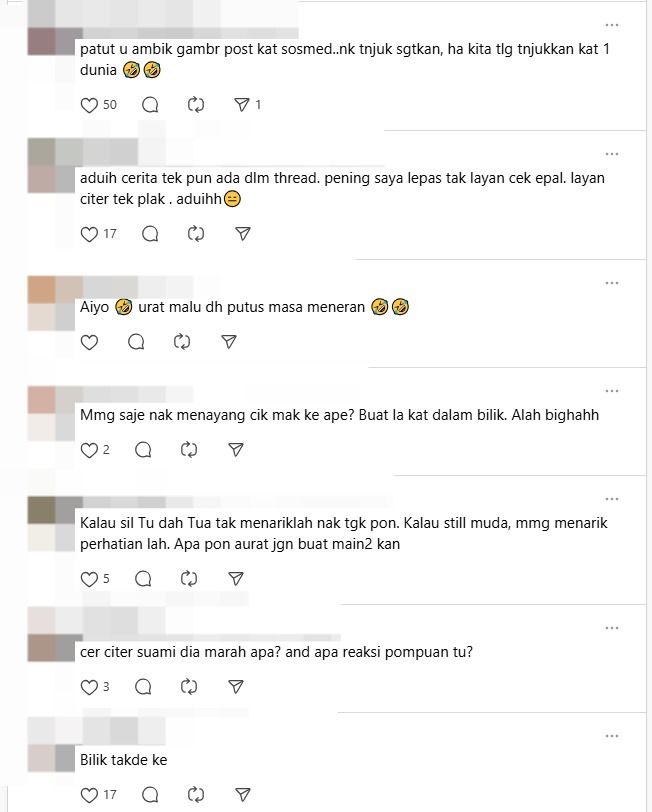Viewport: 652px width, 812px height.
Task: Share the comment showing 1 share
Action: pyautogui.click(x=242, y=105)
